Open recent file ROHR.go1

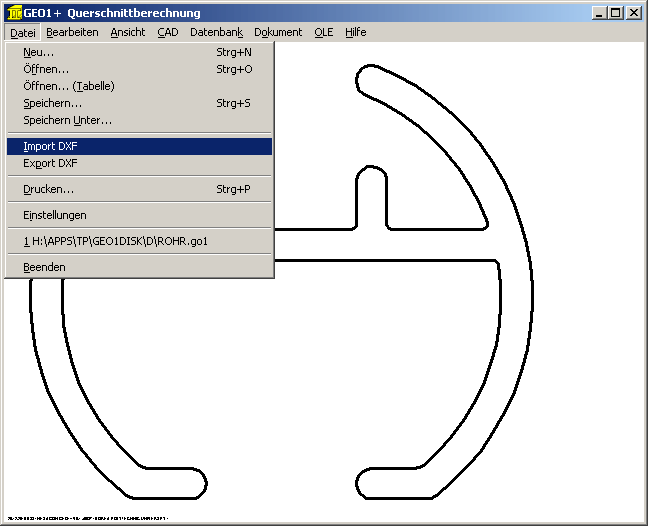point(115,241)
